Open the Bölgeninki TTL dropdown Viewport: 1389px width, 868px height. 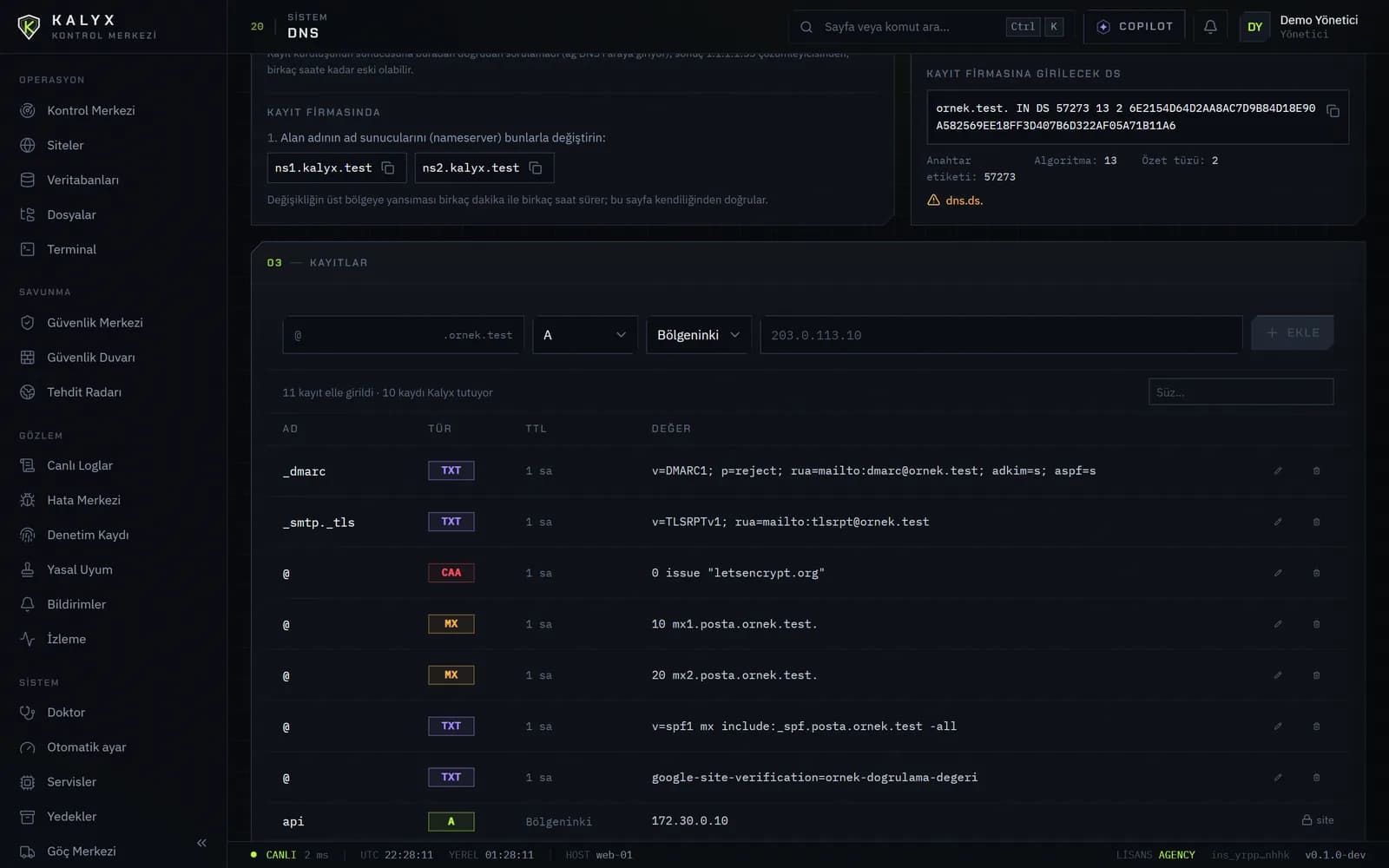point(699,335)
